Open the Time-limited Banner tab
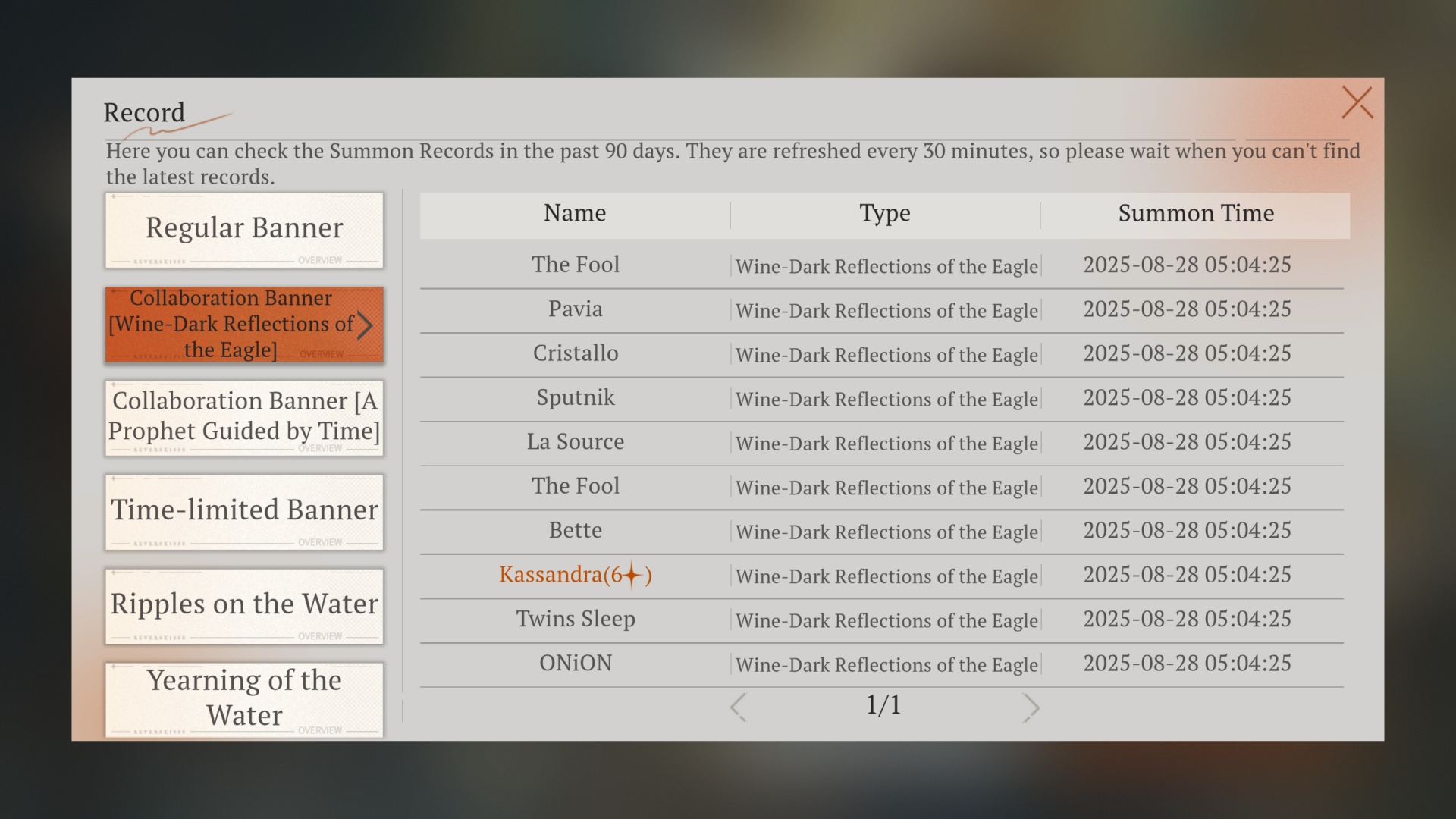This screenshot has height=819, width=1456. (x=244, y=511)
